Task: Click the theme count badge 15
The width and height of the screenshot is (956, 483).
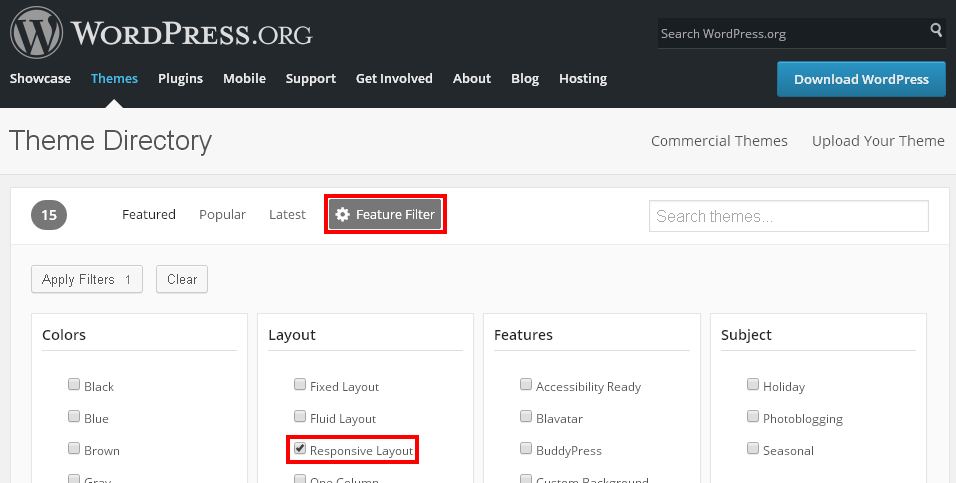Action: click(x=49, y=215)
